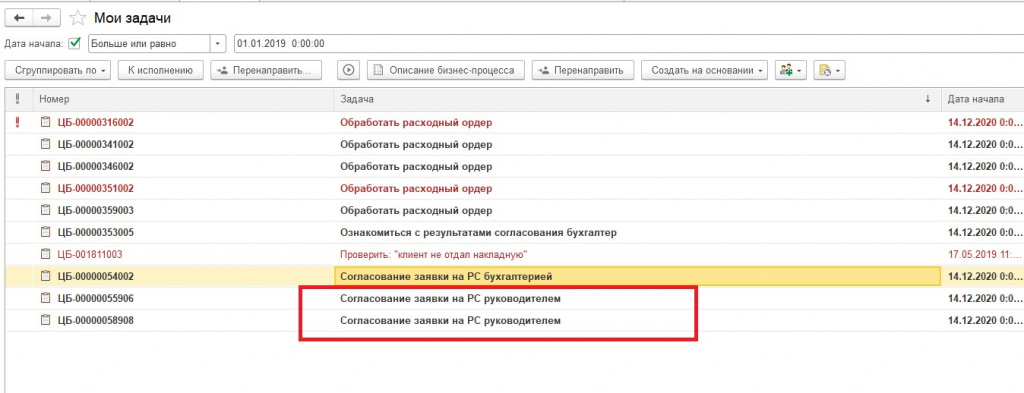Click clipboard icon of ЦБ-001811003 row
Viewport: 1024px width, 393px height.
[45, 254]
